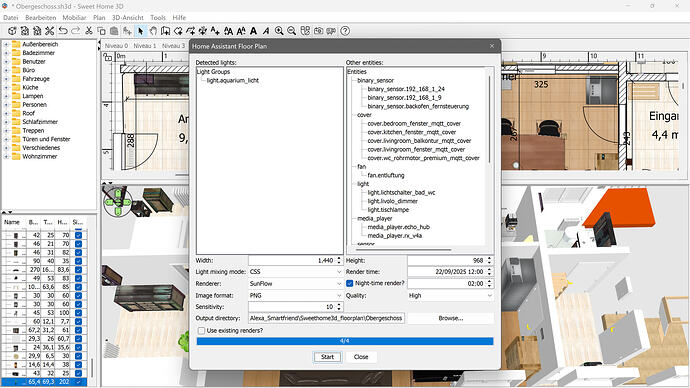Click the Open home toolbar icon
Screen dimensions: 690x388
click(x=25, y=31)
